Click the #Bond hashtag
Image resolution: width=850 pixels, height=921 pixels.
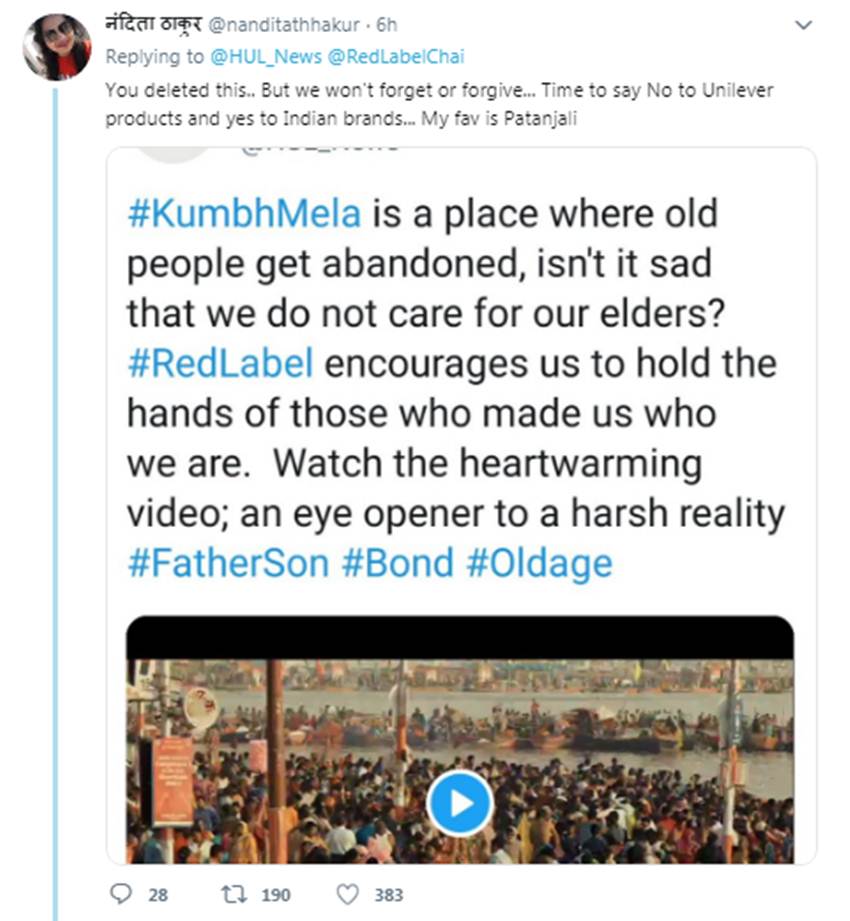click(x=398, y=563)
